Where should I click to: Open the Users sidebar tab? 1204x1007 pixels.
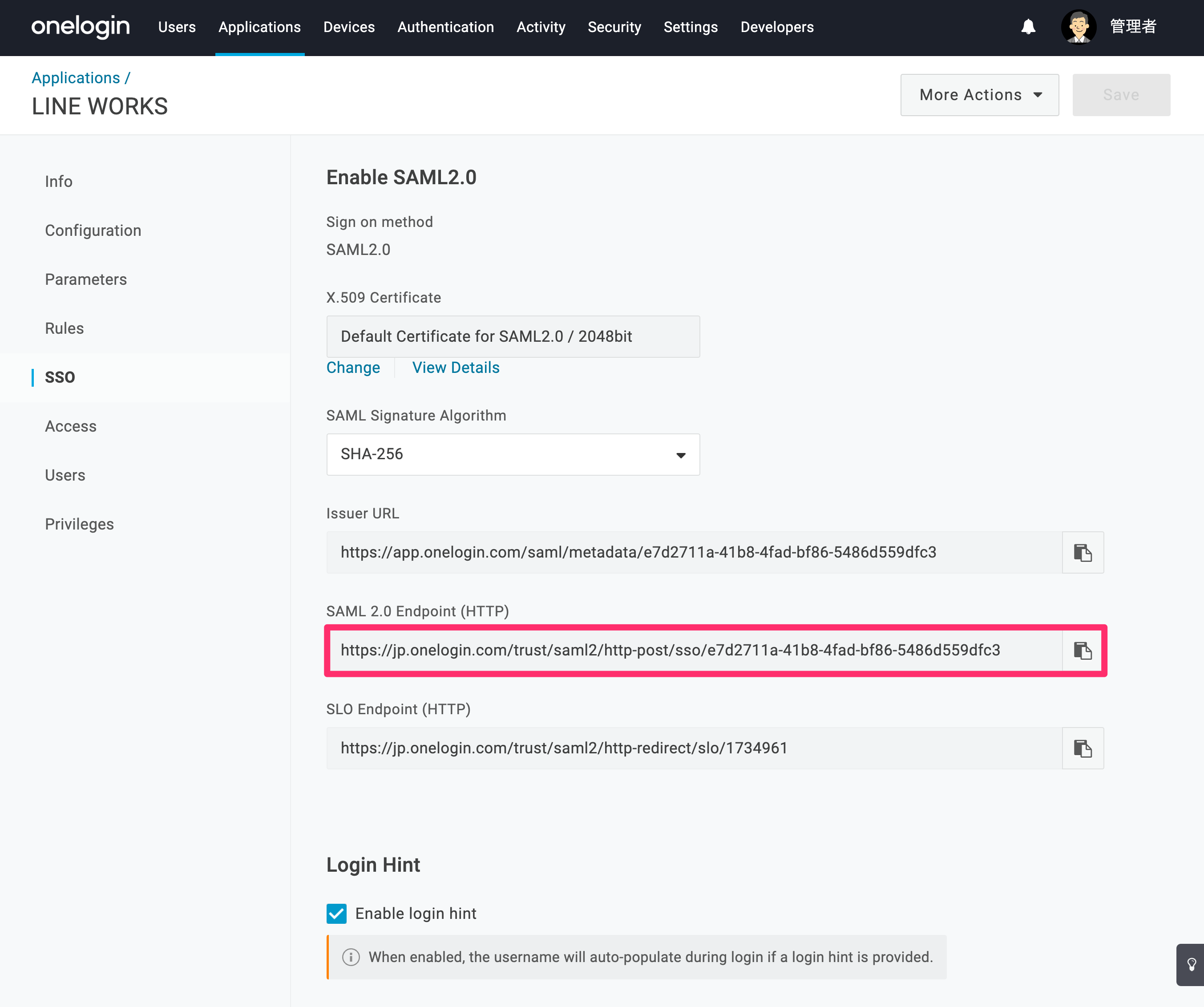pyautogui.click(x=65, y=475)
